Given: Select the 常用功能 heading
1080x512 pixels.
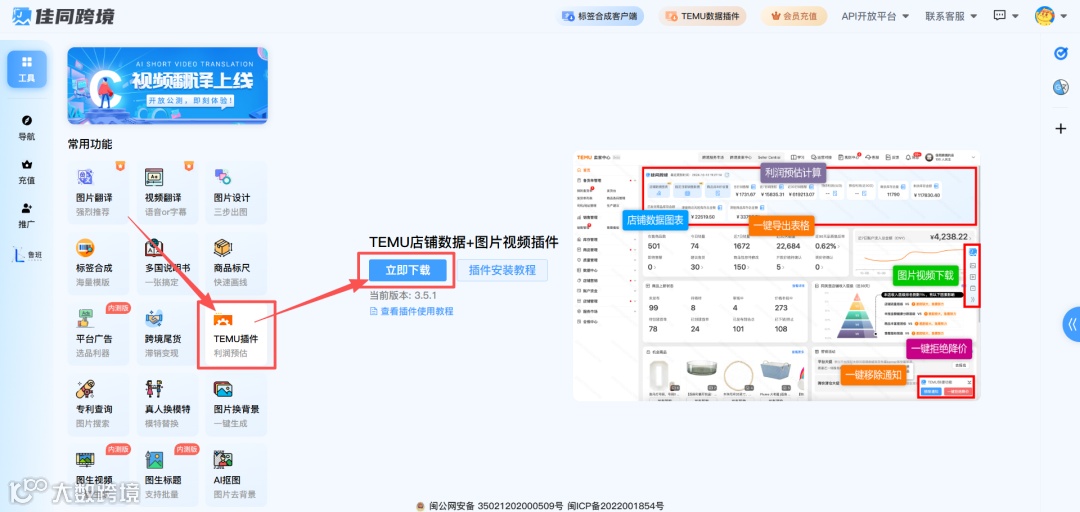Looking at the screenshot, I should [90, 144].
